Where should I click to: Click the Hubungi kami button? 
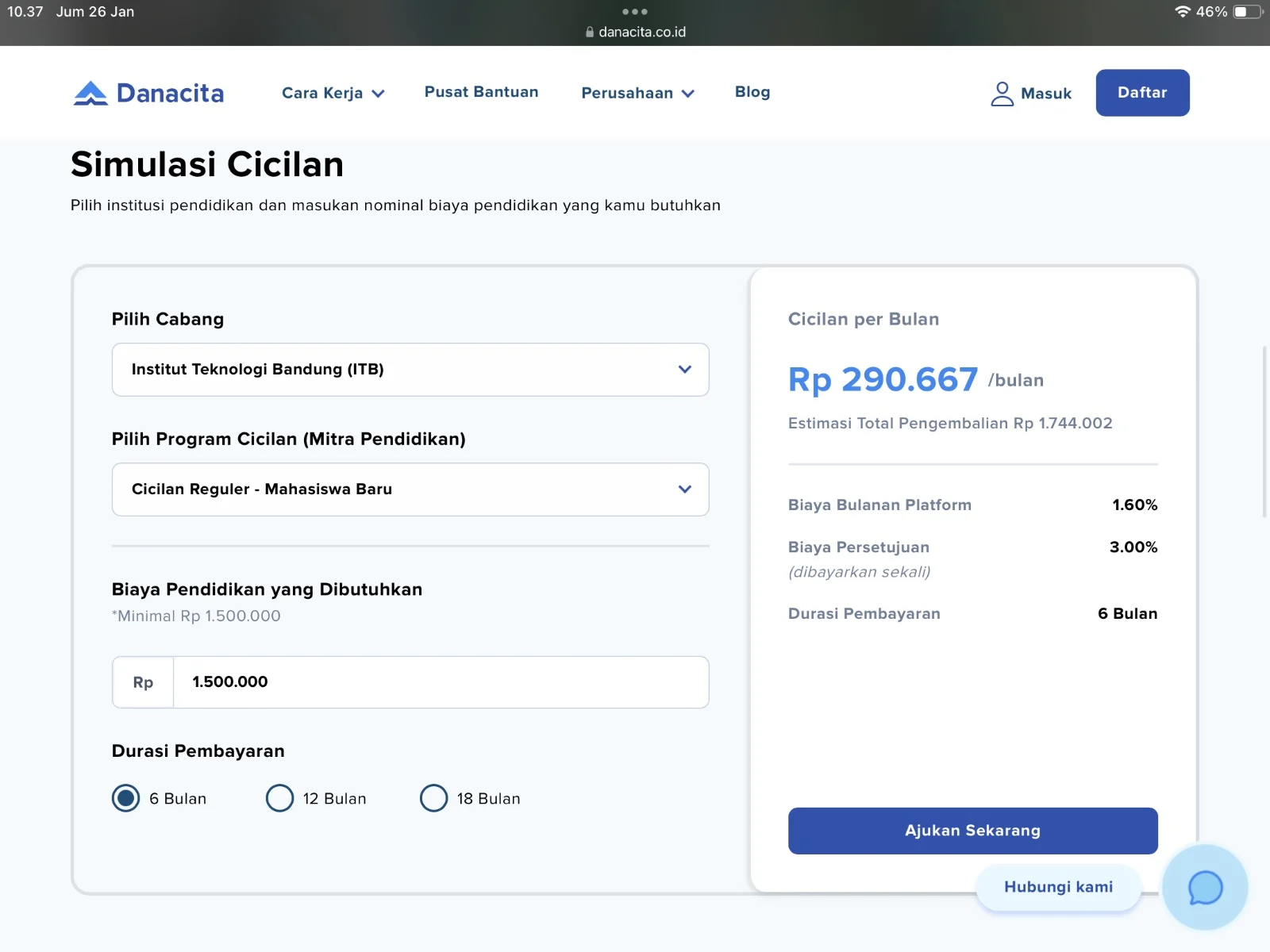point(1058,887)
